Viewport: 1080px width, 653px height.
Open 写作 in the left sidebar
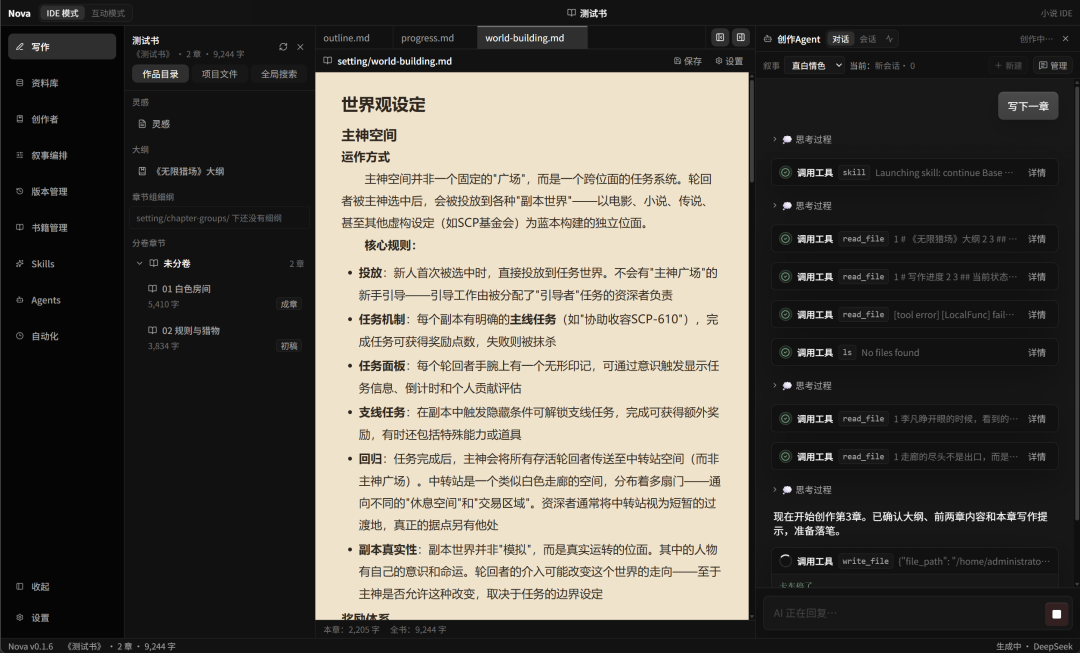pyautogui.click(x=62, y=47)
